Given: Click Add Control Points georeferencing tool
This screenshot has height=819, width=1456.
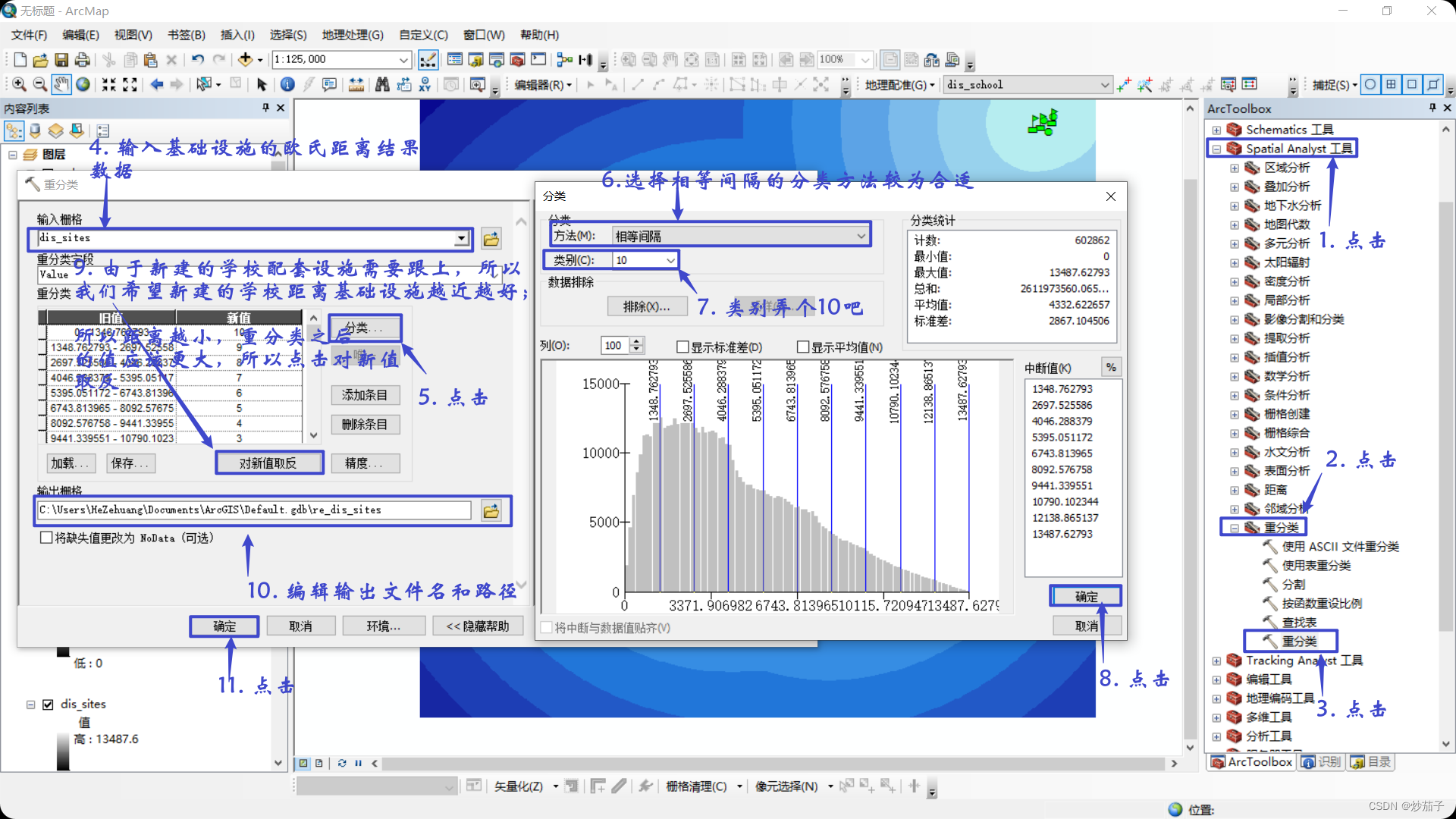Looking at the screenshot, I should (1124, 84).
